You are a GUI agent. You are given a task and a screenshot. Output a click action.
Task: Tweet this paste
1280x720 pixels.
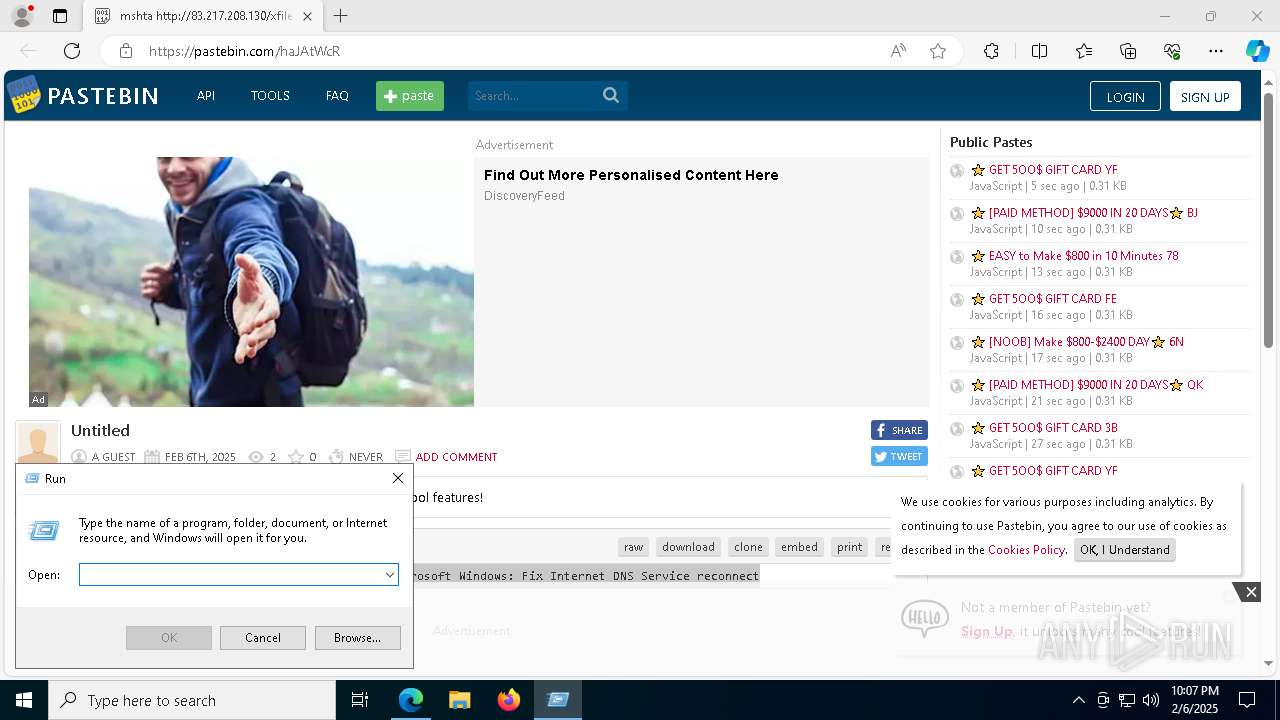pyautogui.click(x=899, y=456)
